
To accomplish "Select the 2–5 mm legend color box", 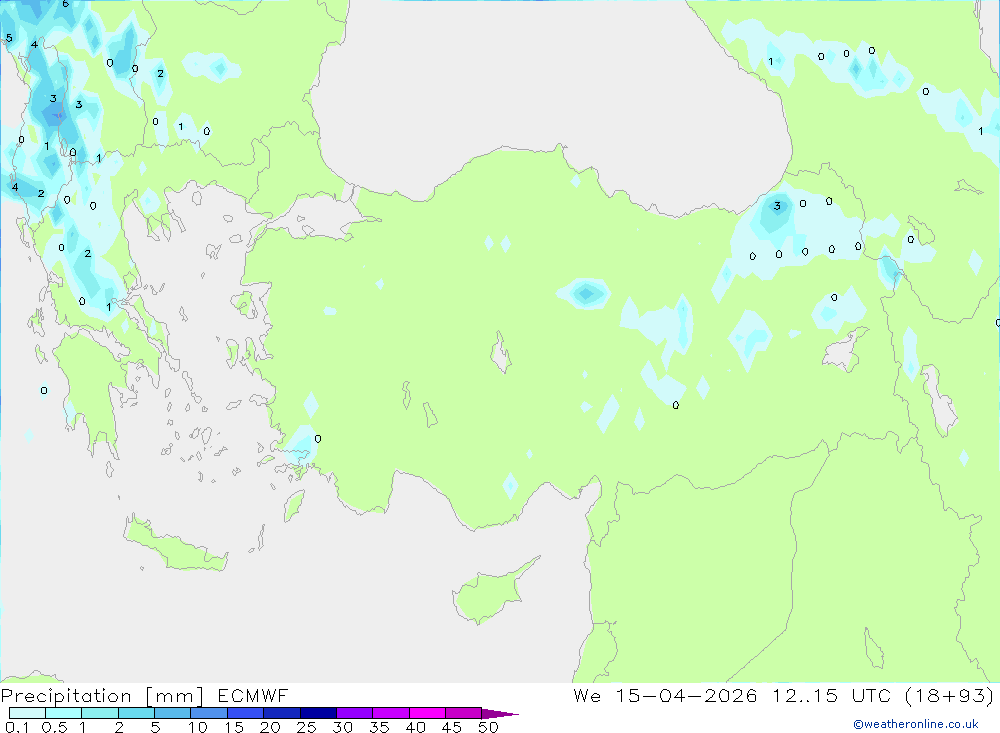I will pyautogui.click(x=136, y=713).
